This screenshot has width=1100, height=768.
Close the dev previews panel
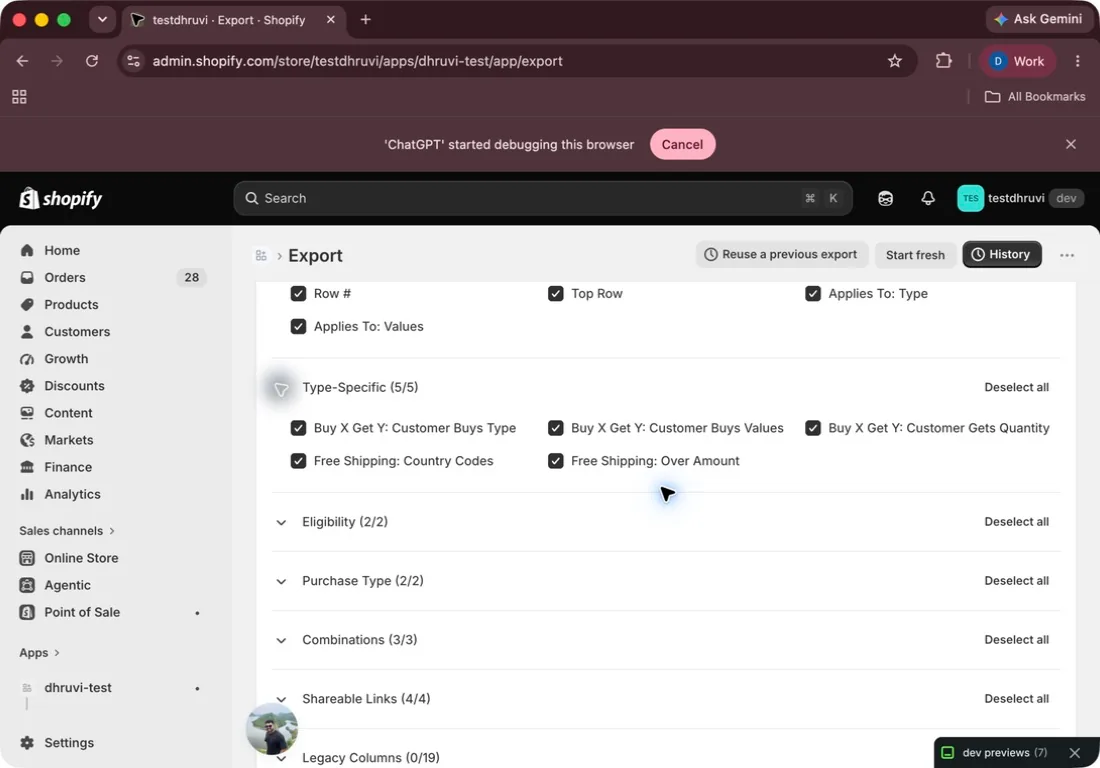[x=1075, y=753]
